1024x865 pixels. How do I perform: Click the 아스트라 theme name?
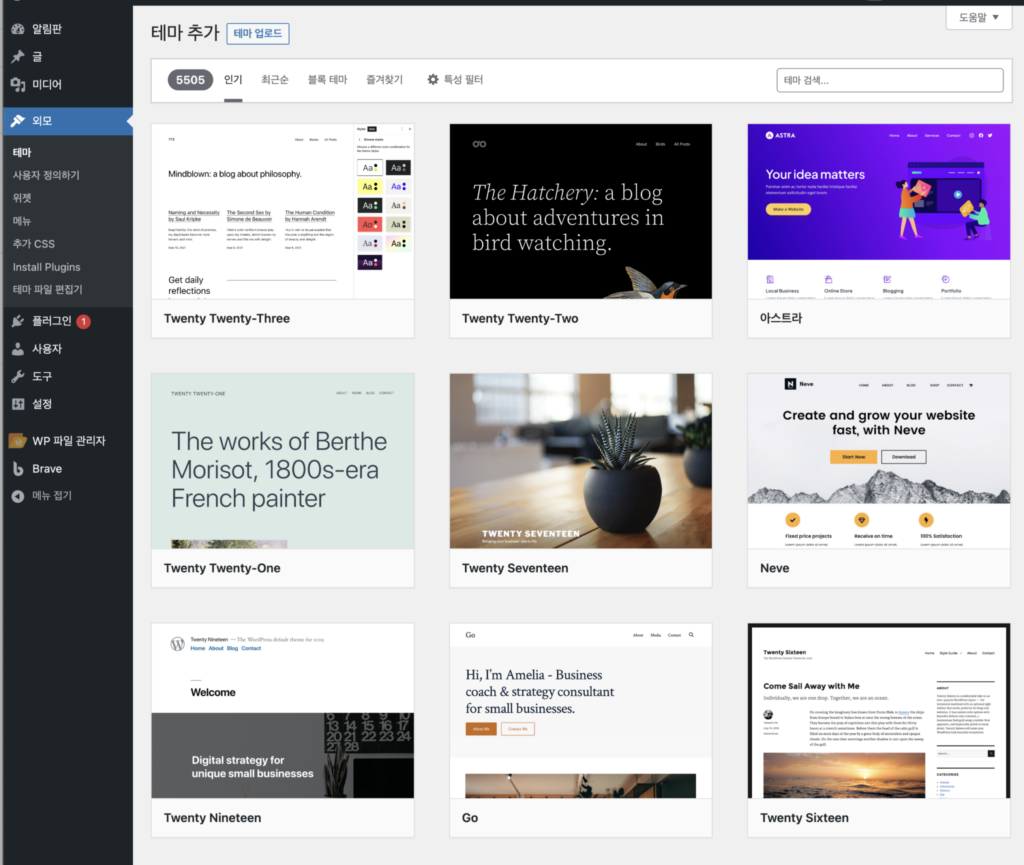coord(781,319)
